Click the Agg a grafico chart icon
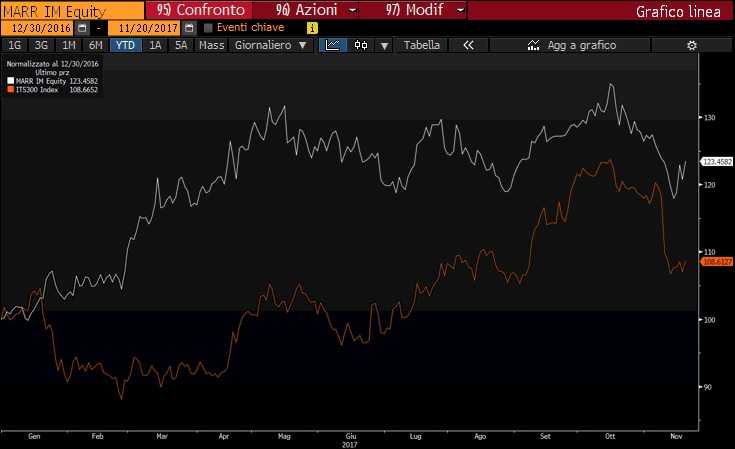 tap(533, 45)
